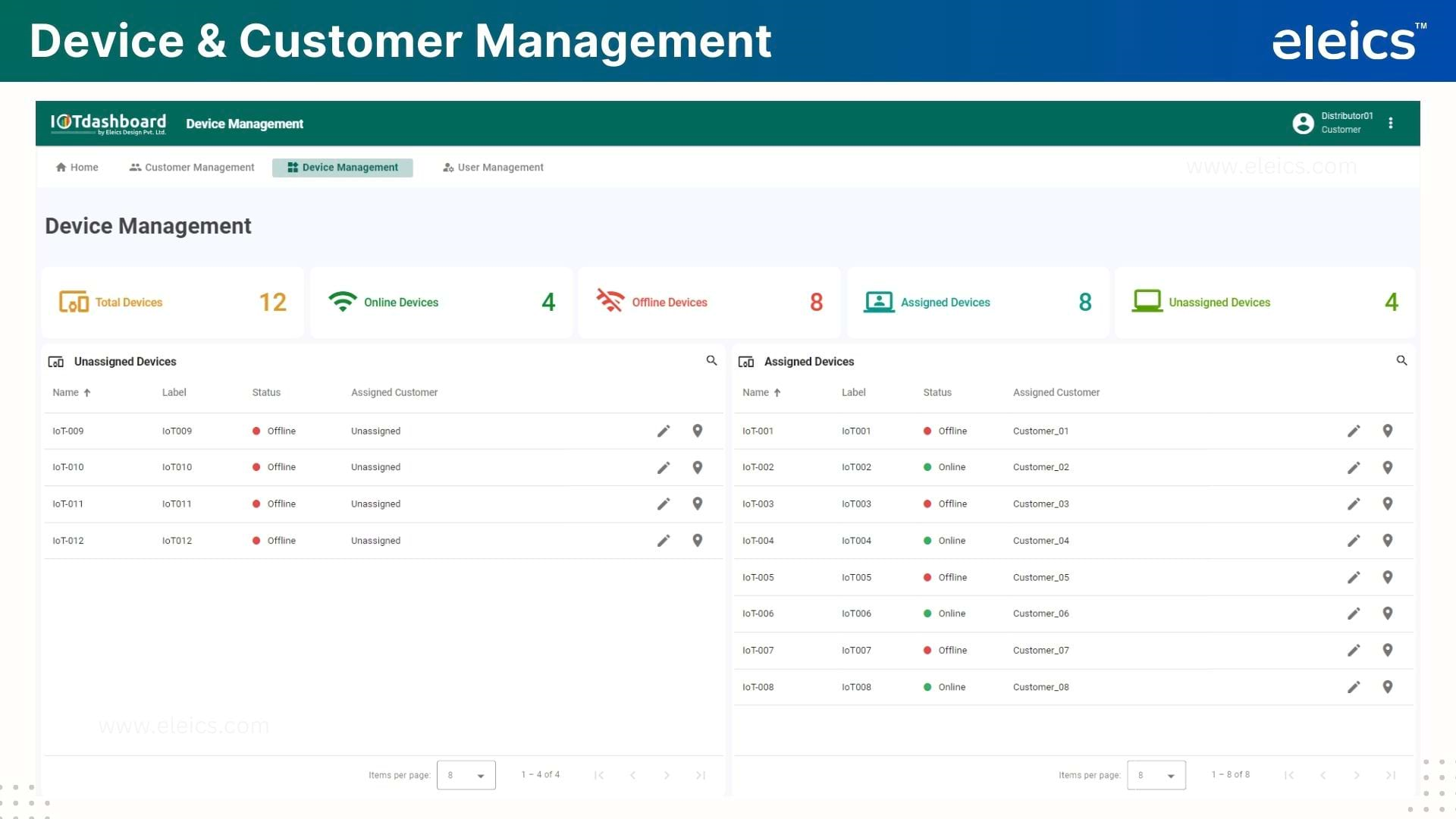Edit device IoT-004 with pencil icon
The image size is (1456, 819).
click(1354, 541)
